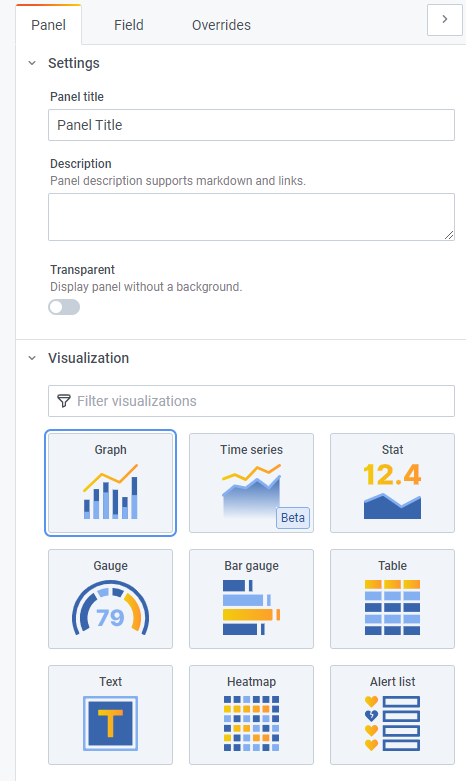Screen dimensions: 466x781
Task: Choose the Bar gauge visualization
Action: coord(251,599)
